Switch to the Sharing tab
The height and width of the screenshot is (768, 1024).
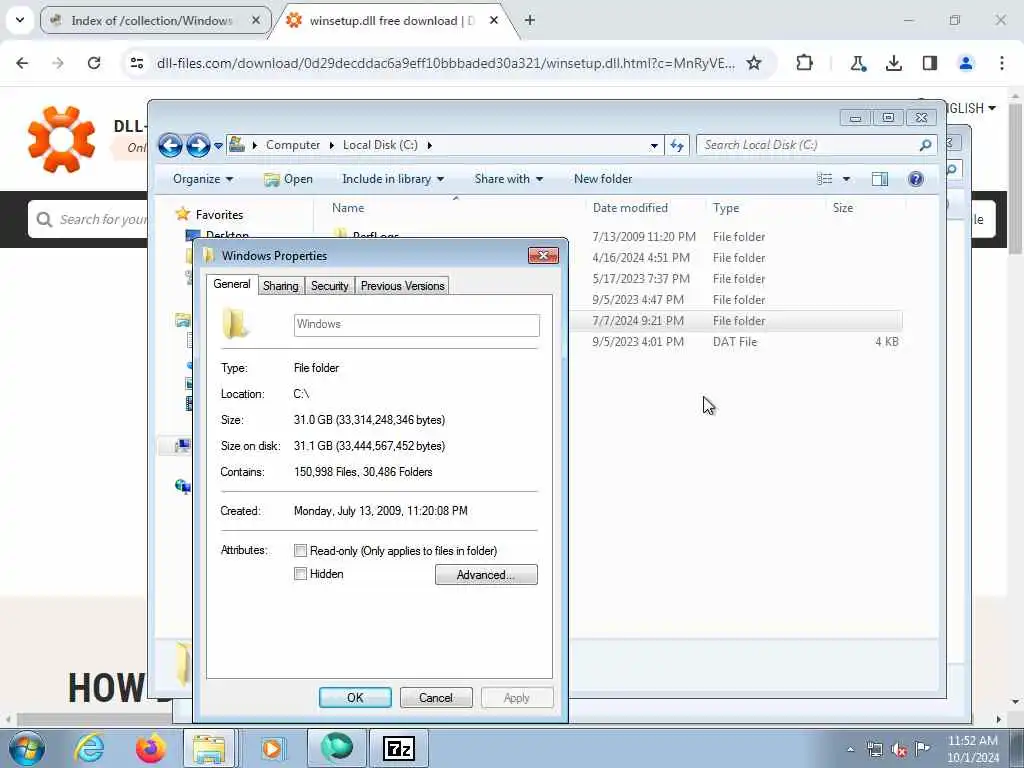(x=281, y=286)
